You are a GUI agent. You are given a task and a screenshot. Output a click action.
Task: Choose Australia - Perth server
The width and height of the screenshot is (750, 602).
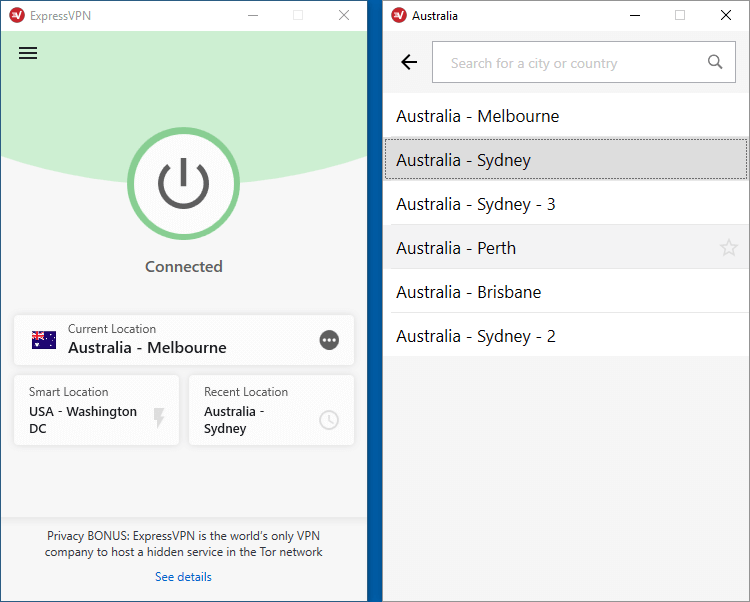coord(566,248)
